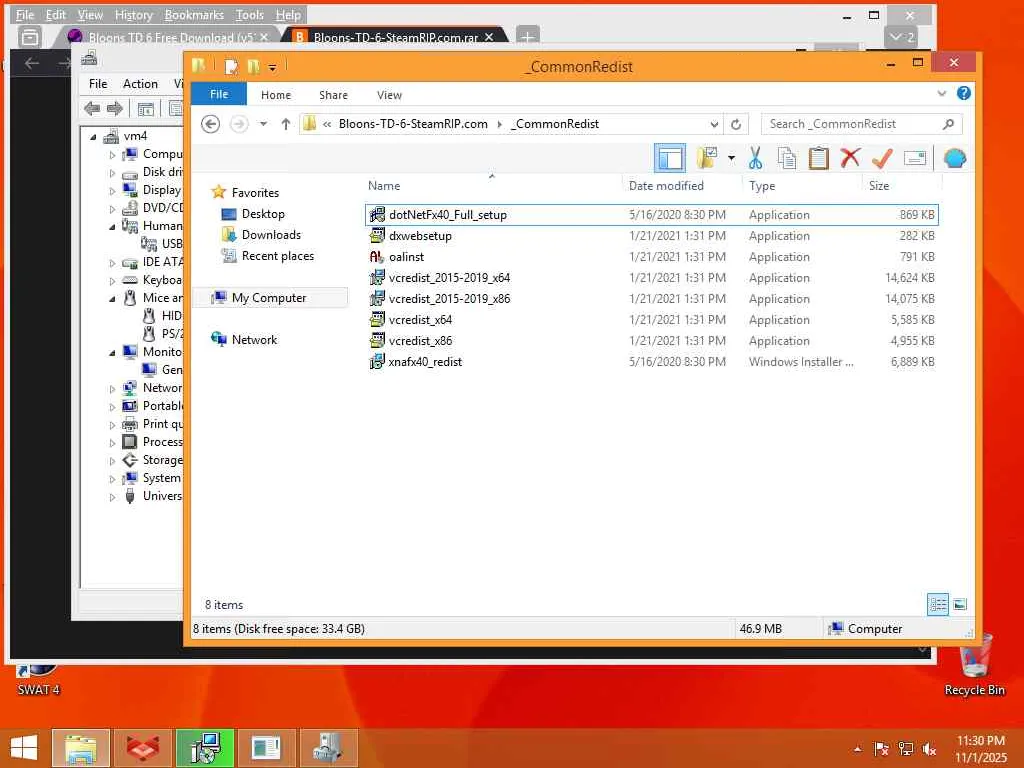1024x768 pixels.
Task: Expand the address path breadcrumb chevrons
Action: click(327, 124)
